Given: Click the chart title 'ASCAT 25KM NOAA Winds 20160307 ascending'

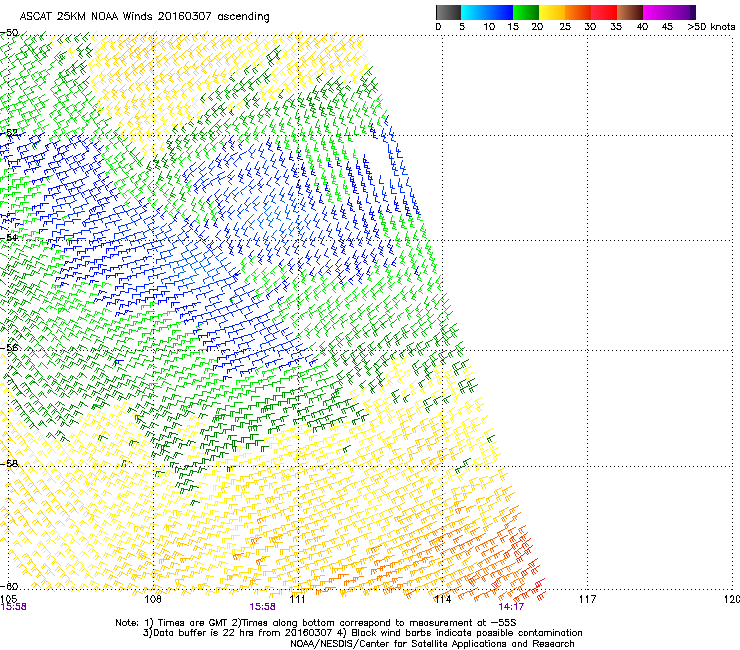Looking at the screenshot, I should tap(144, 17).
